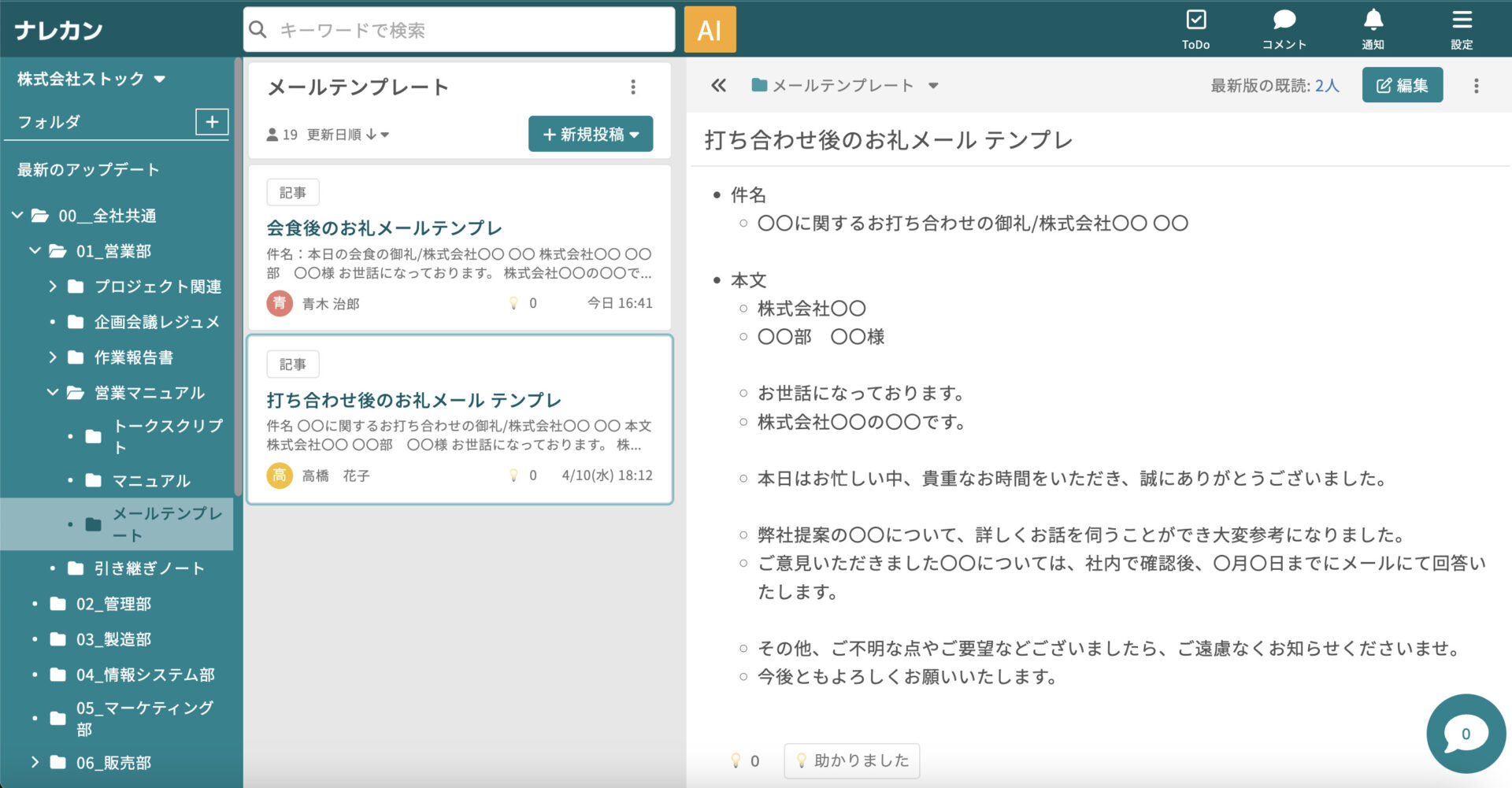Screen dimensions: 1512x788
Task: Click 02_管理部 folder icon
Action: coord(57,604)
